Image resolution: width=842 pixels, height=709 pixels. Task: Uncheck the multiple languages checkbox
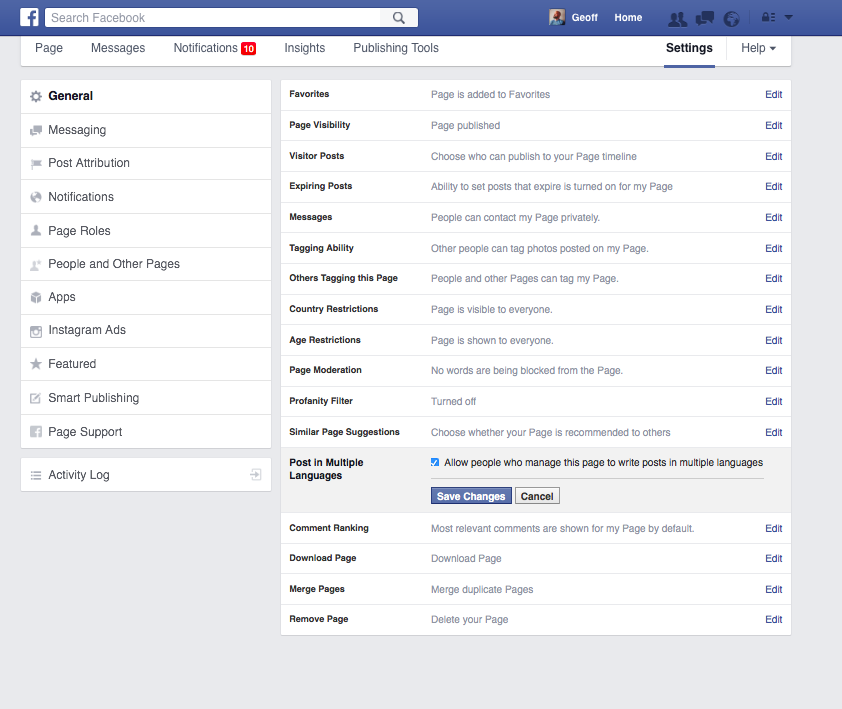[435, 462]
